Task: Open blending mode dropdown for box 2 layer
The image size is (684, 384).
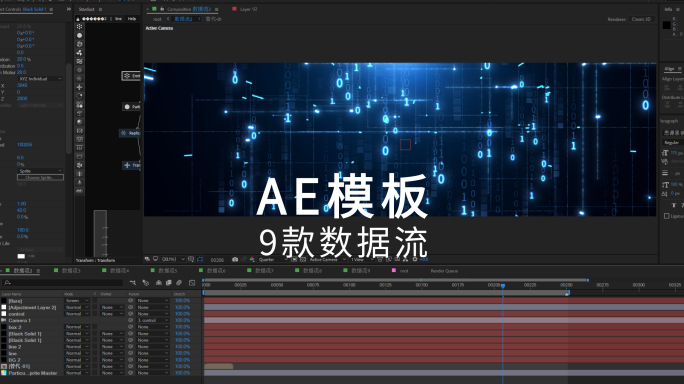Action: coord(77,327)
